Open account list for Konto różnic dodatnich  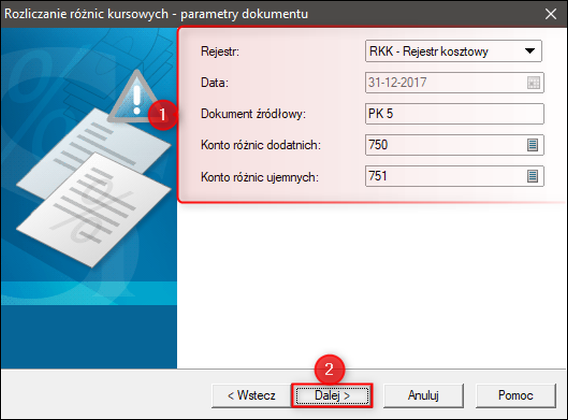(532, 145)
